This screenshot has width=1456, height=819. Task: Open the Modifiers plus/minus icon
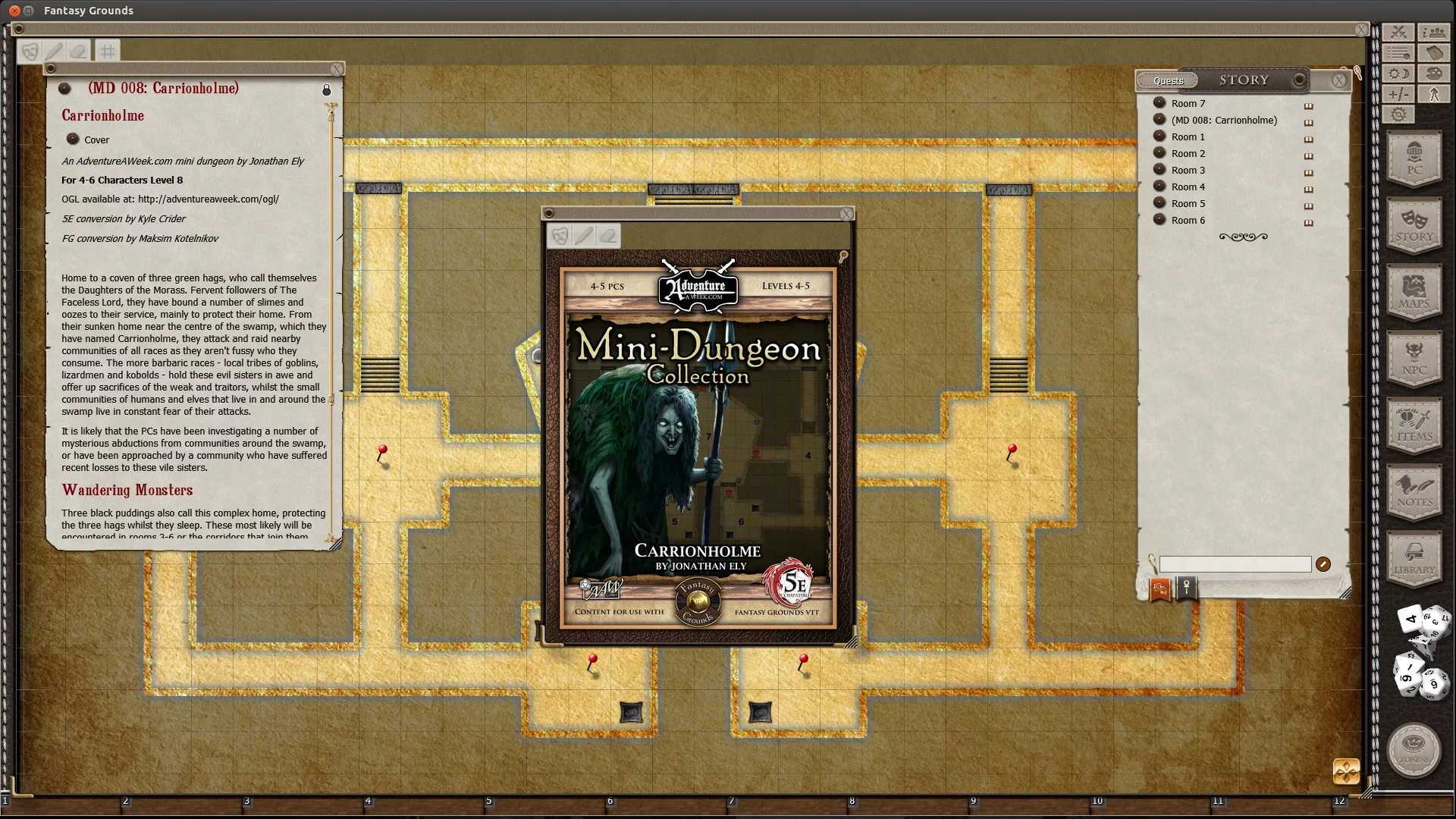(x=1399, y=94)
